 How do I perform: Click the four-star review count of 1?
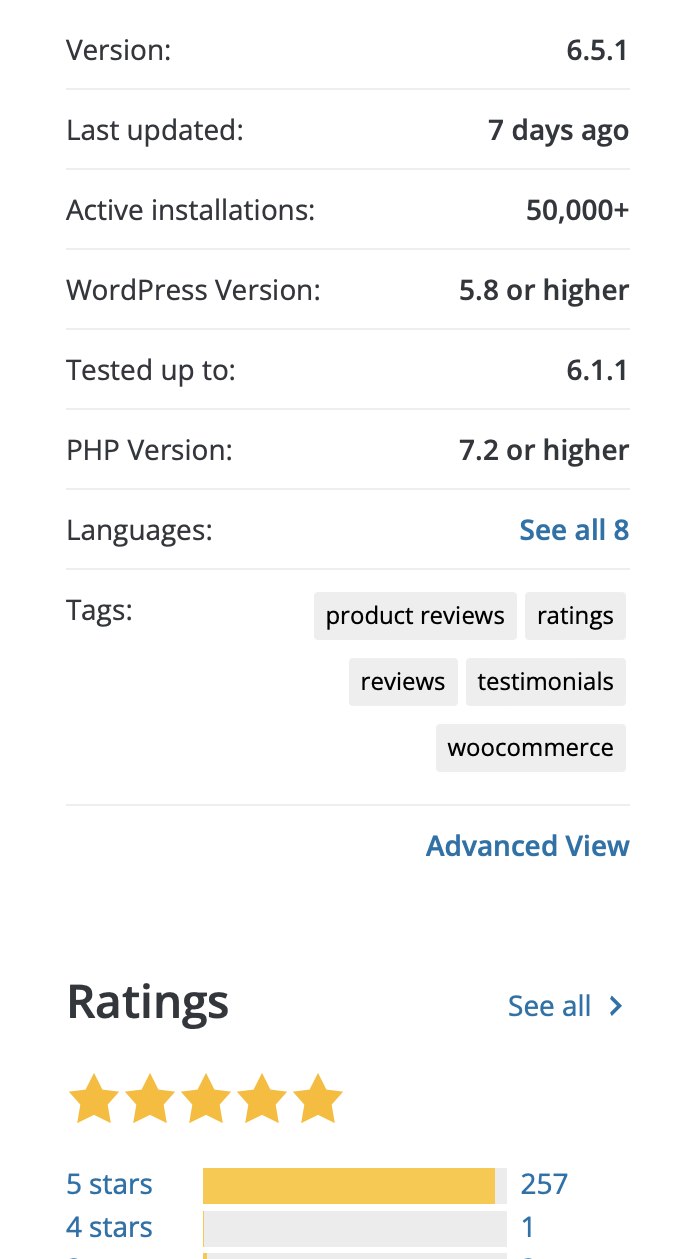(x=528, y=1227)
